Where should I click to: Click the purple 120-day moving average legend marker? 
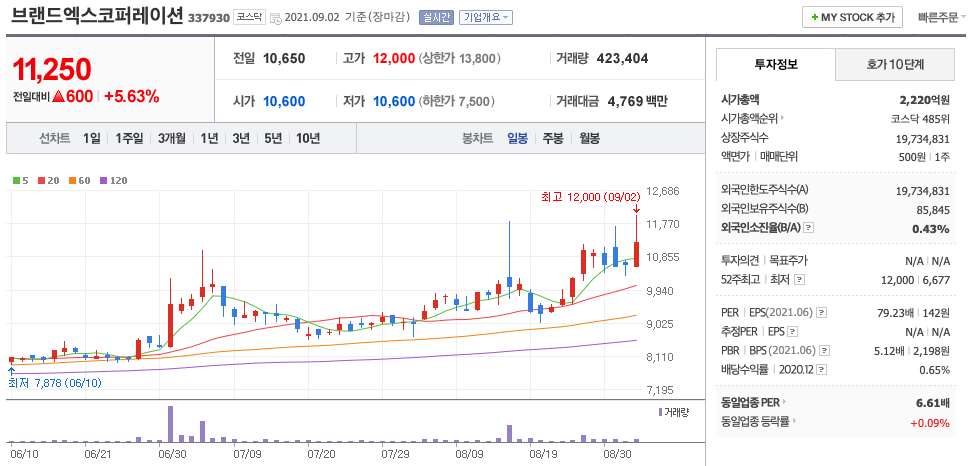tap(103, 181)
